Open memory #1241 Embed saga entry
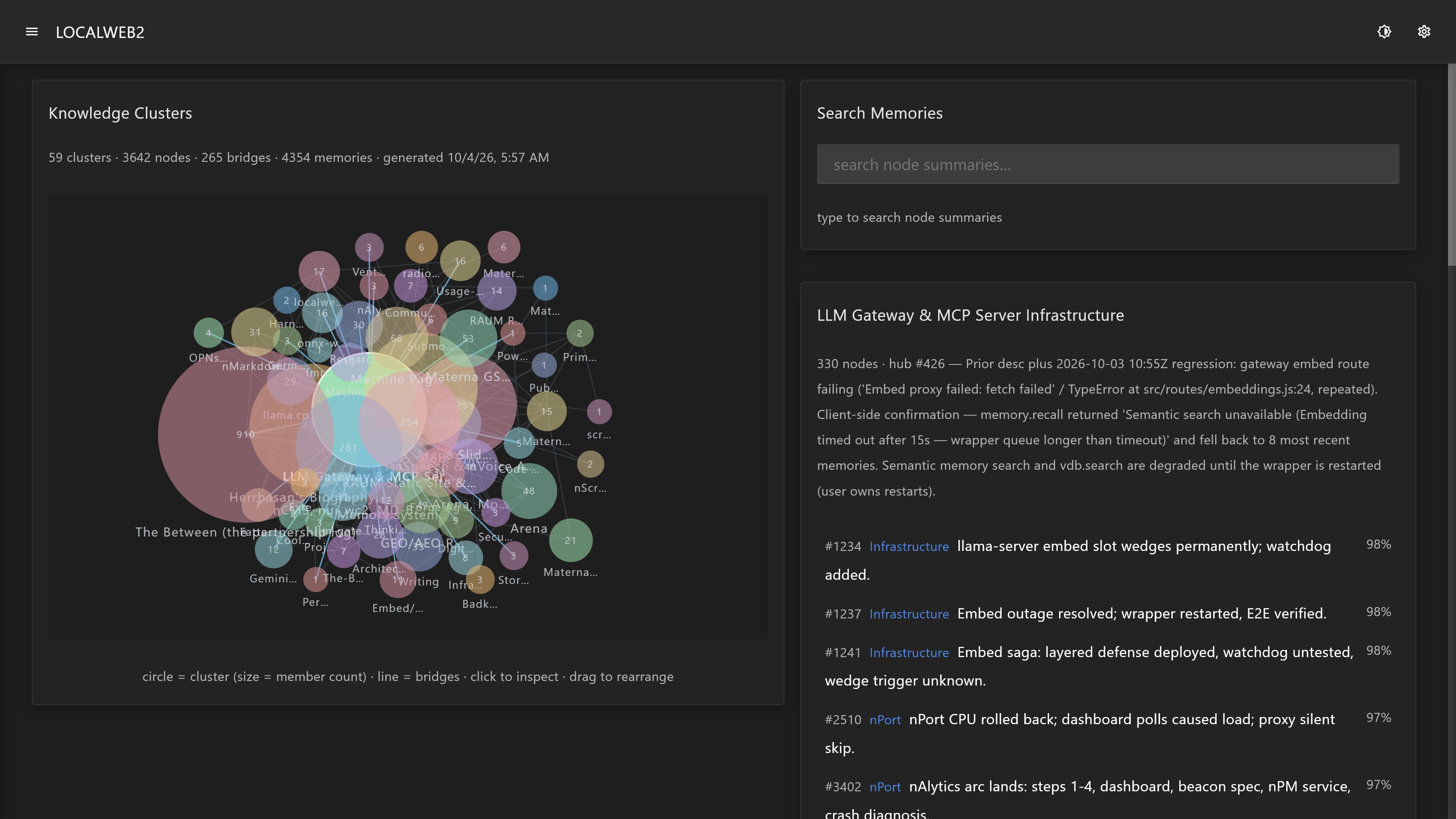Screen dimensions: 1456x819 (1107, 666)
